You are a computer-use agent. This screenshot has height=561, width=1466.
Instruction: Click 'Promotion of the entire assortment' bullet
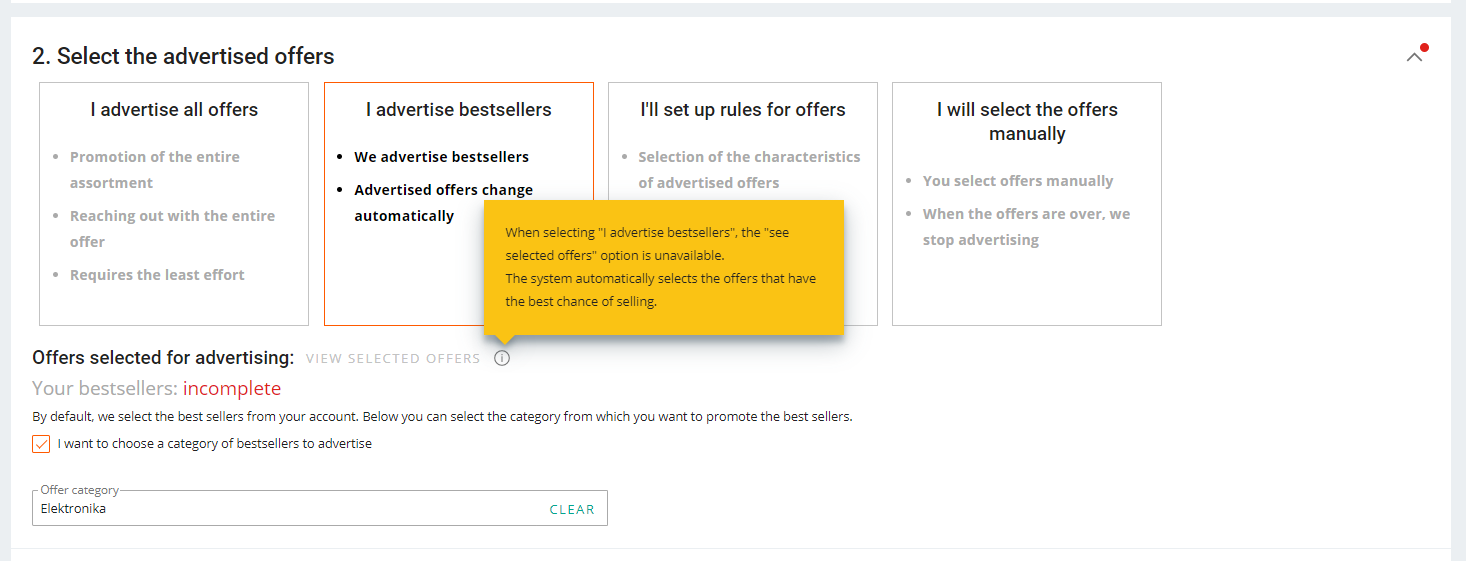tap(155, 170)
